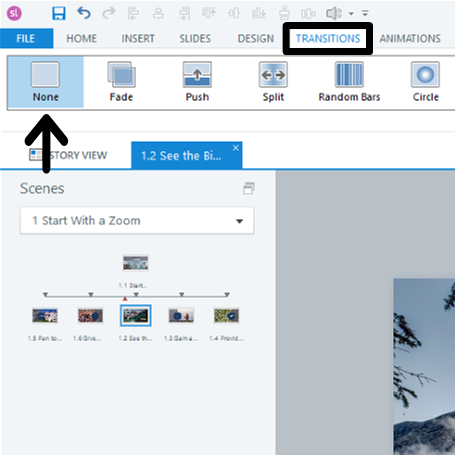Open the customize quick access toolbar arrow
This screenshot has width=455, height=455.
[365, 13]
